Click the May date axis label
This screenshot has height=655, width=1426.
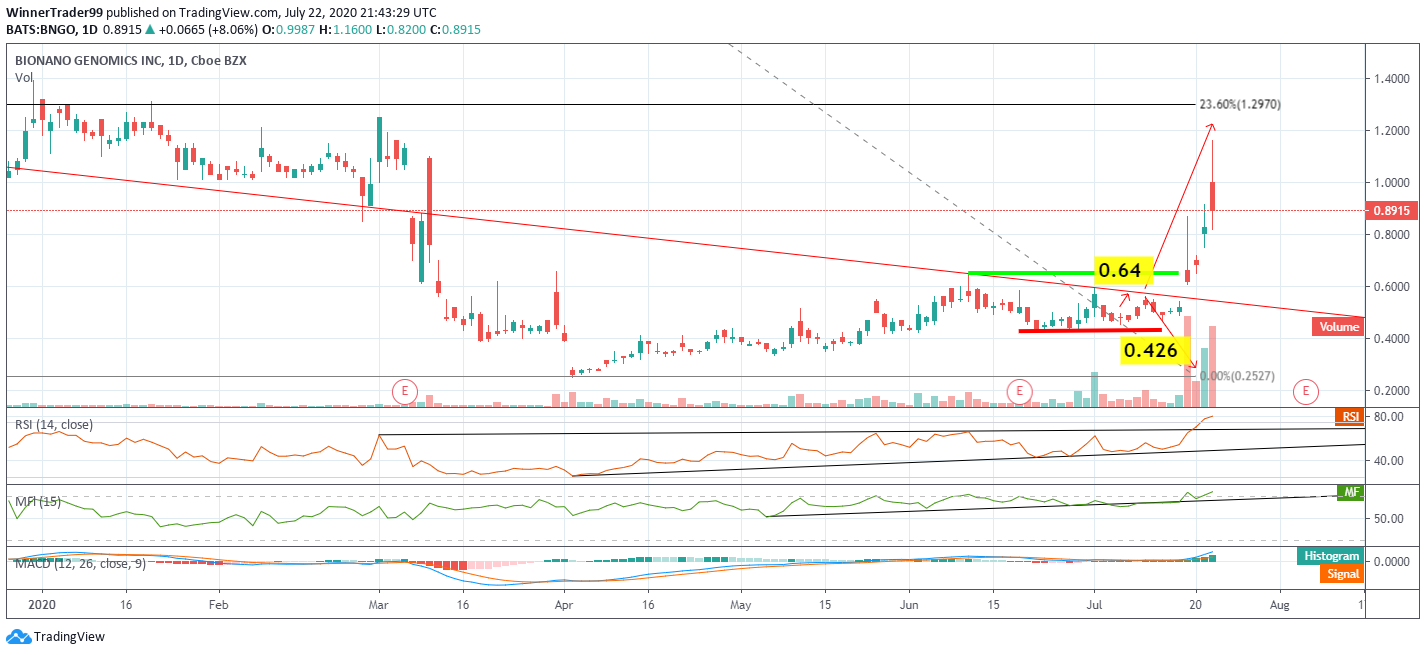(x=740, y=605)
